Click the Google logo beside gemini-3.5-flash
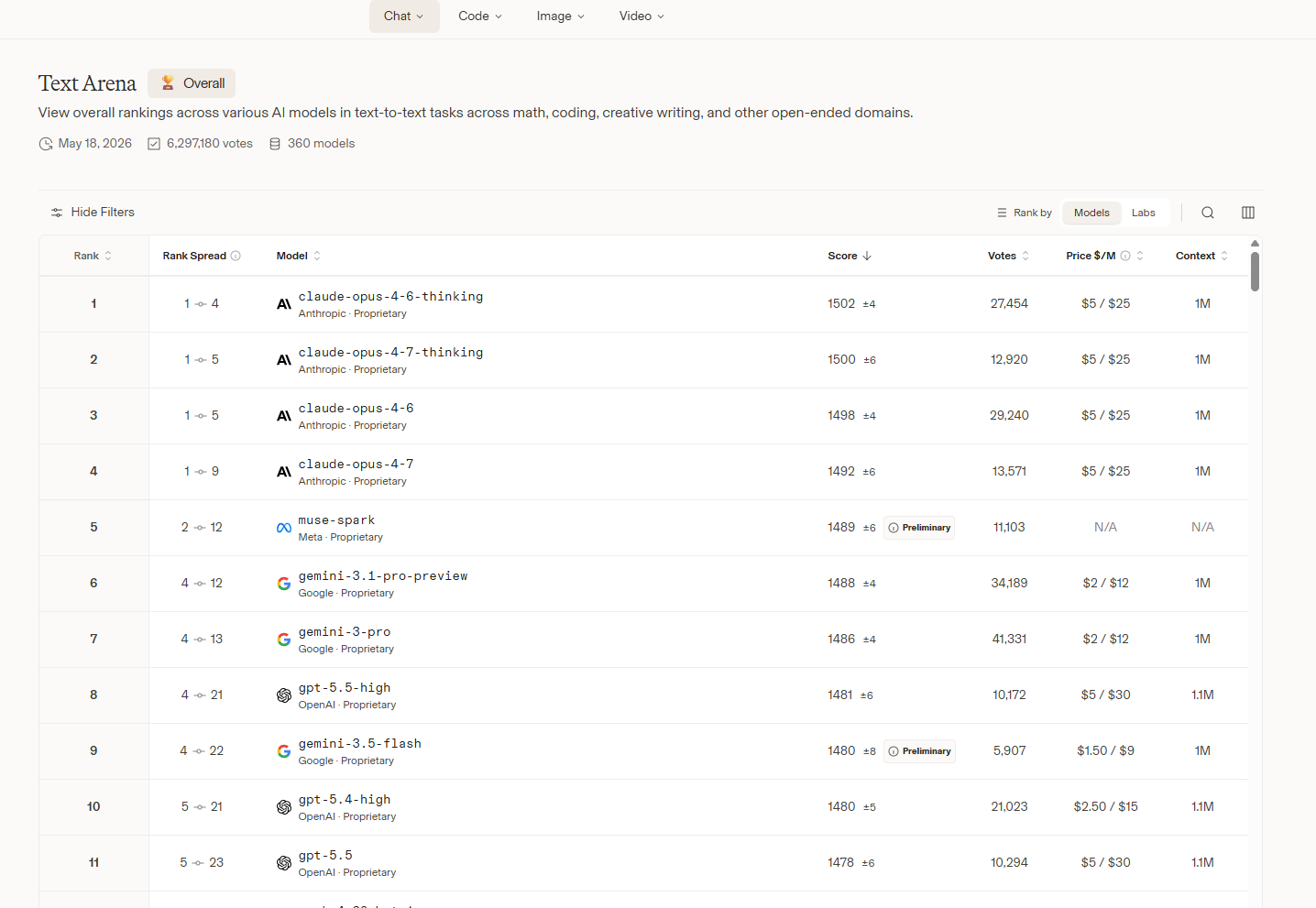Image resolution: width=1316 pixels, height=908 pixels. tap(284, 751)
